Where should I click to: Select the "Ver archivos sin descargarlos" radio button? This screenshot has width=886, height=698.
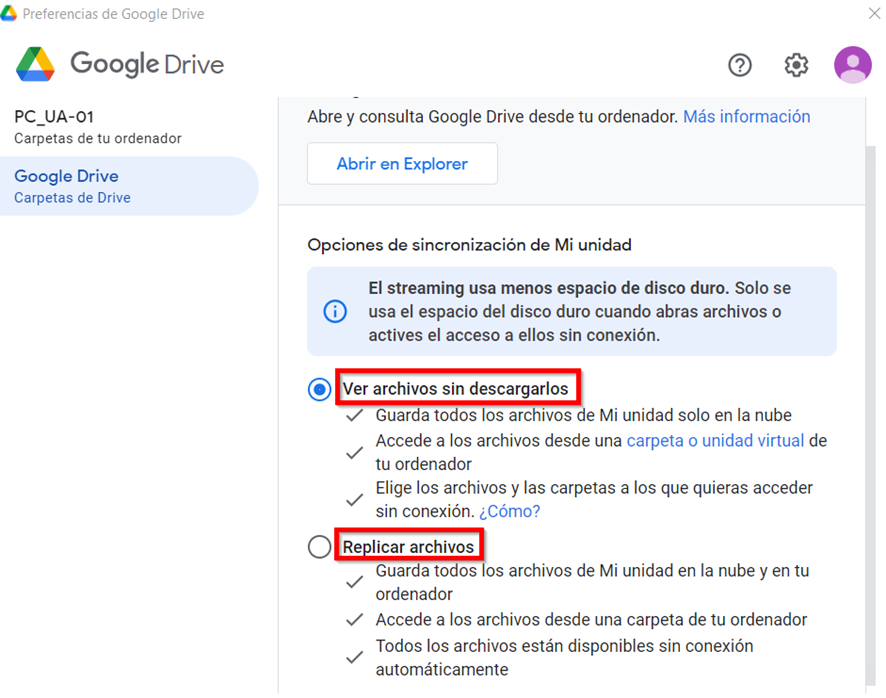(319, 389)
